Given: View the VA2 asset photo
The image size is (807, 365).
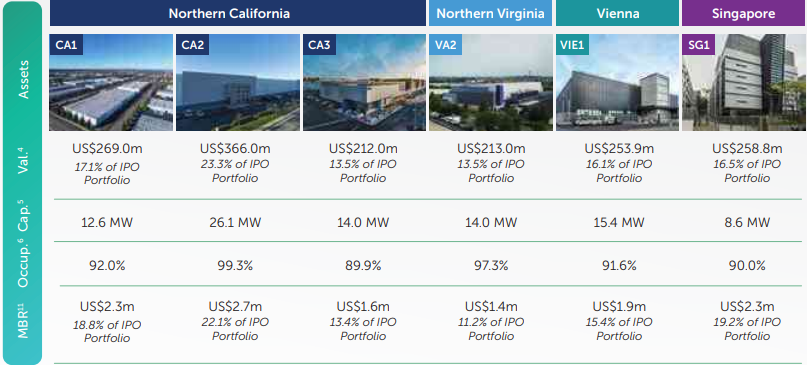Looking at the screenshot, I should (490, 82).
